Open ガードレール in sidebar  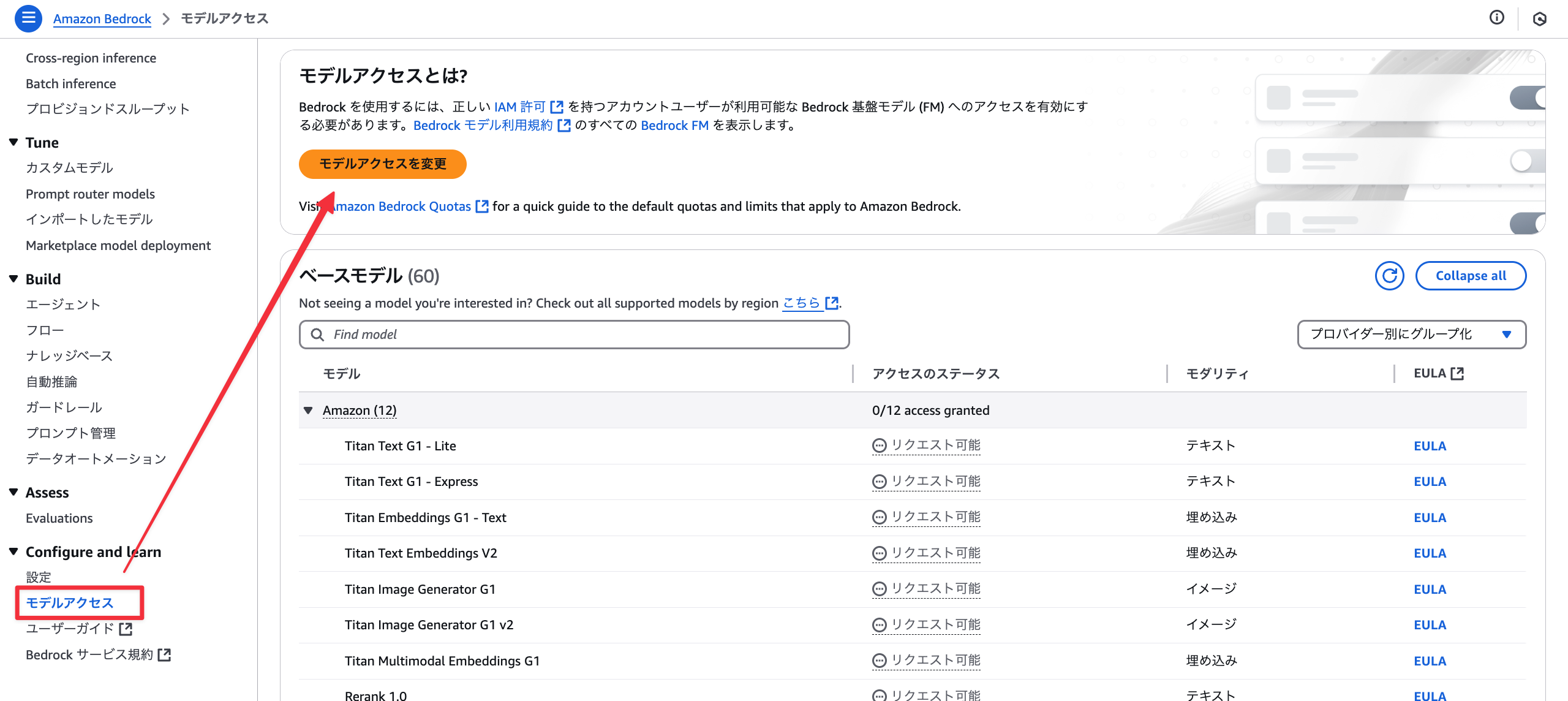click(x=64, y=407)
